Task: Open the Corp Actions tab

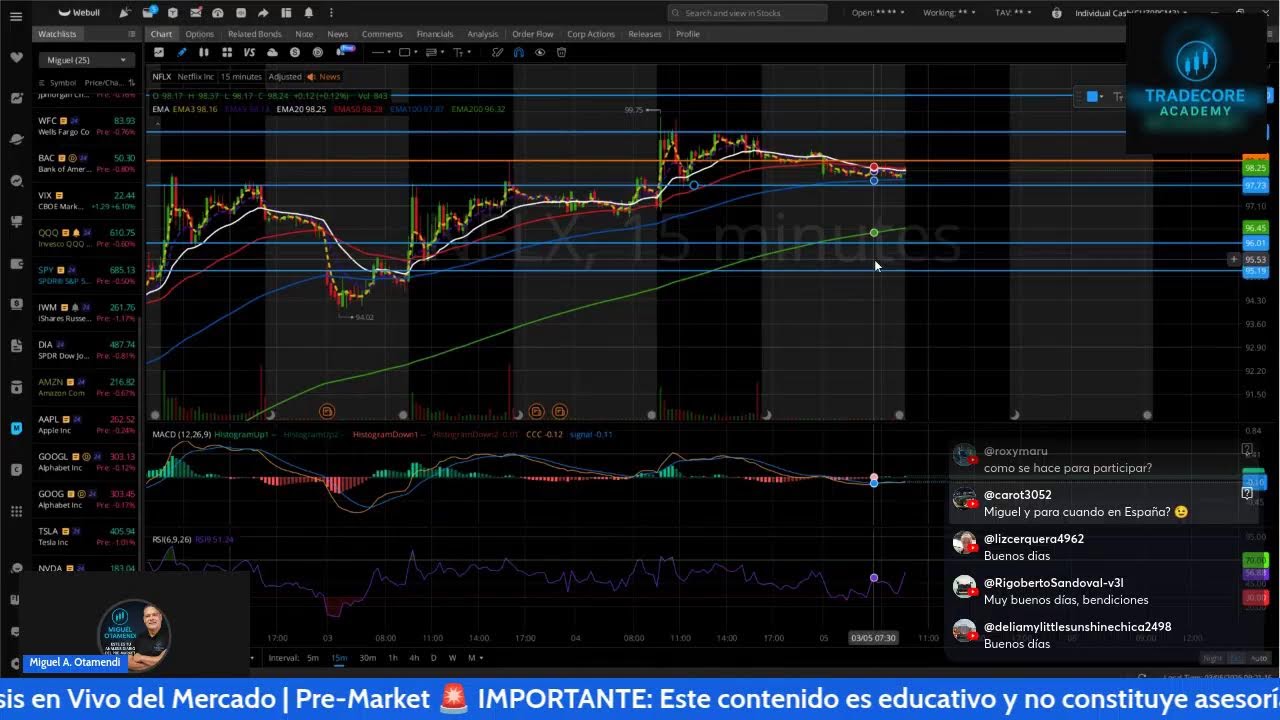Action: 590,34
